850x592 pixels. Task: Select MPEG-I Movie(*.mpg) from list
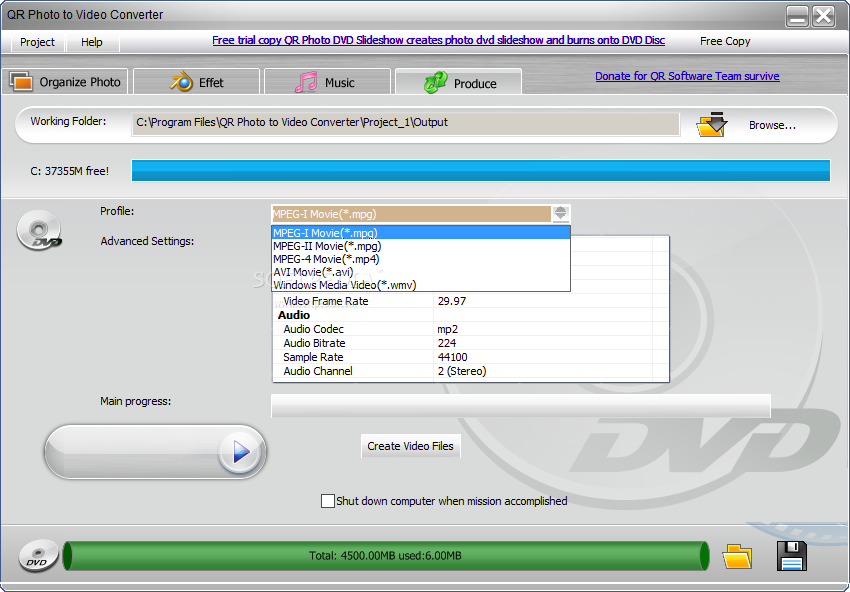coord(421,233)
